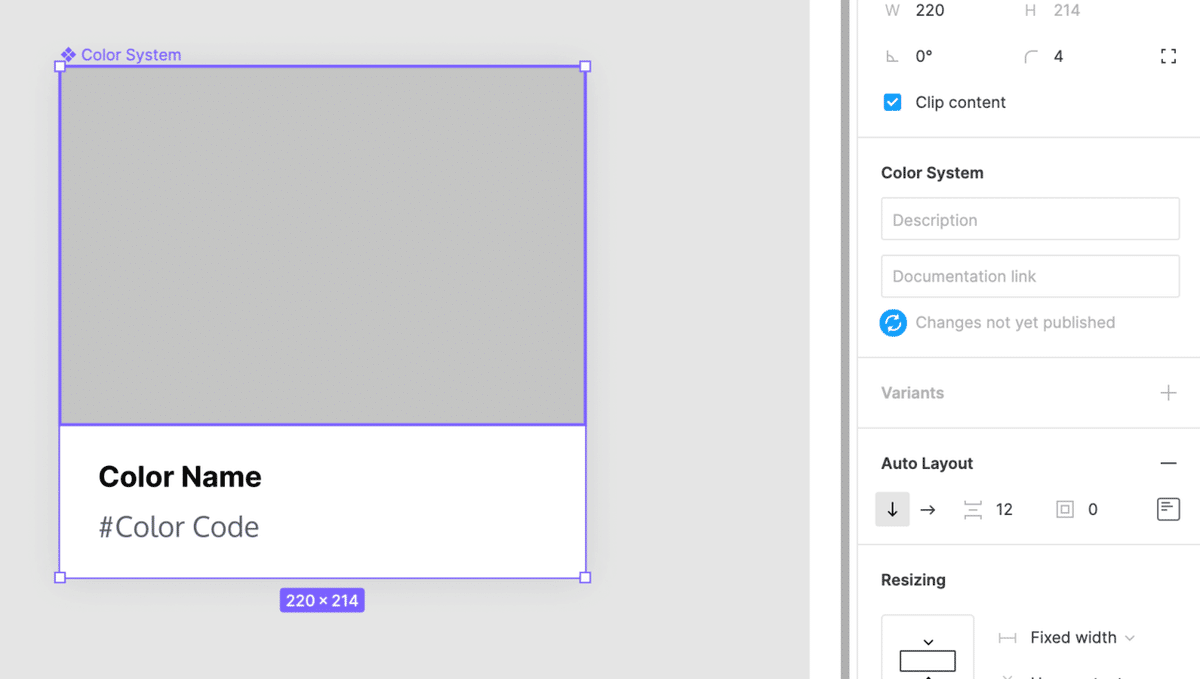
Task: Click the rotation angle icon
Action: (x=892, y=57)
